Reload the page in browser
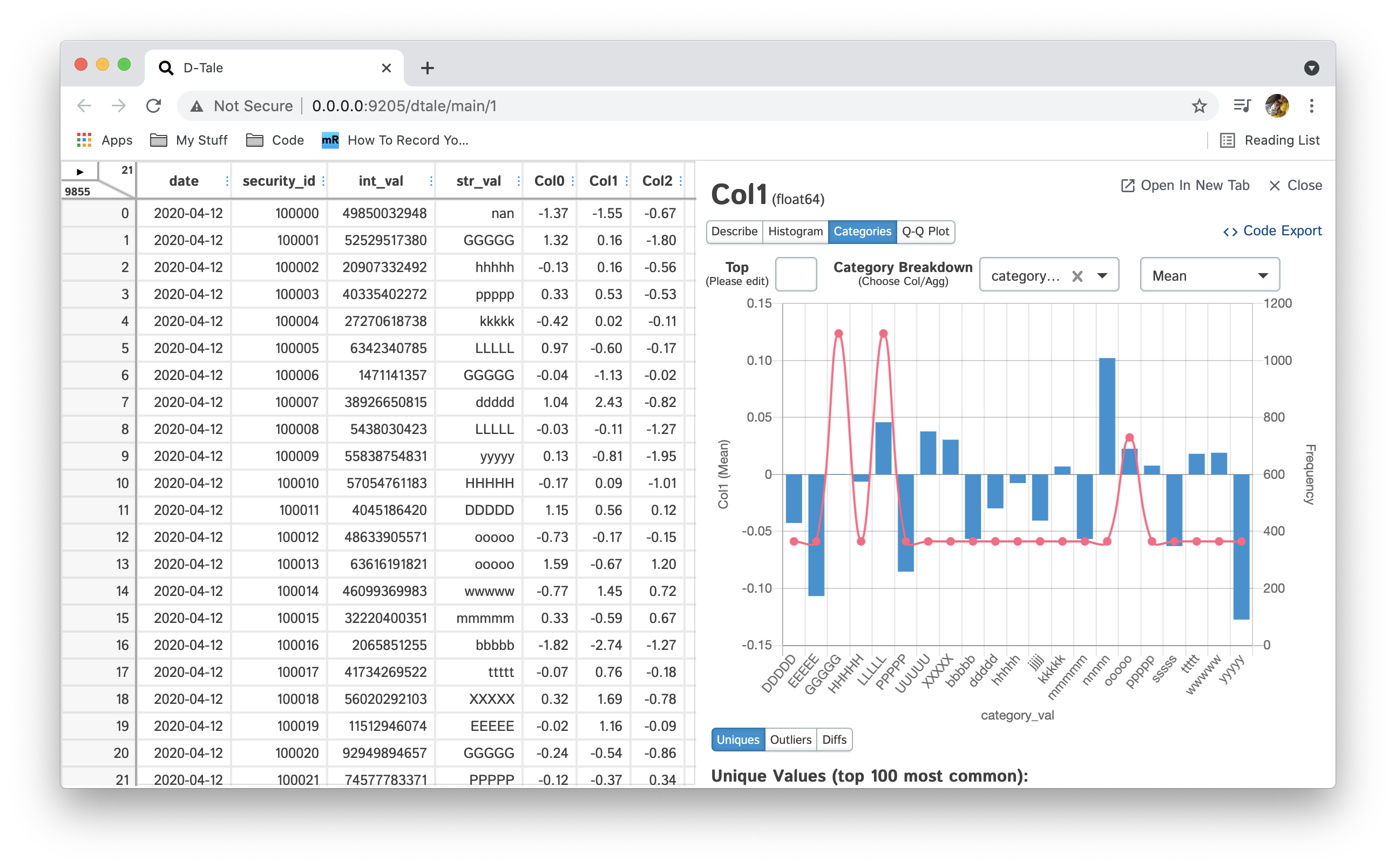The image size is (1396, 868). point(153,106)
